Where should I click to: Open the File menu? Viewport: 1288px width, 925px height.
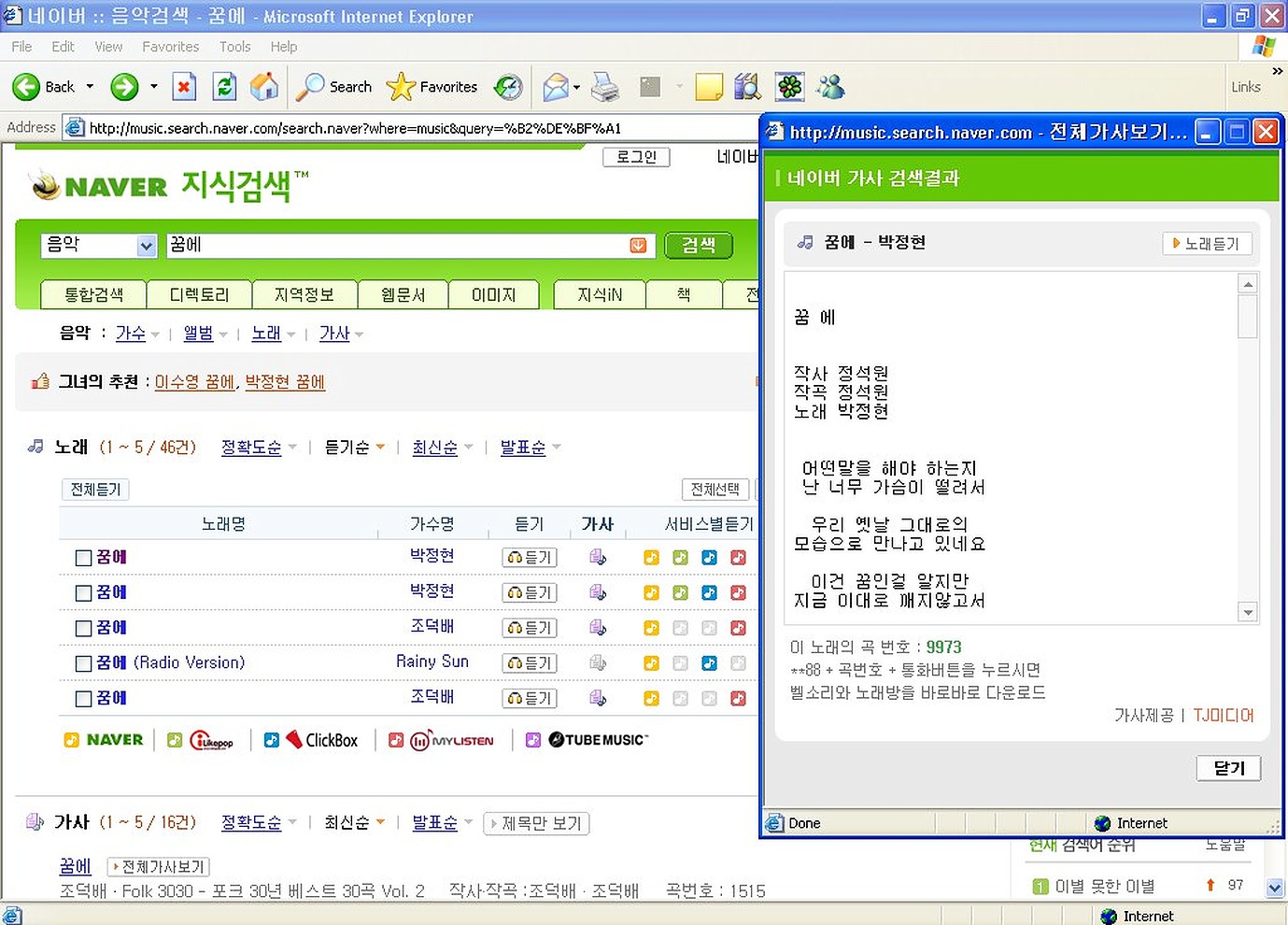coord(21,47)
